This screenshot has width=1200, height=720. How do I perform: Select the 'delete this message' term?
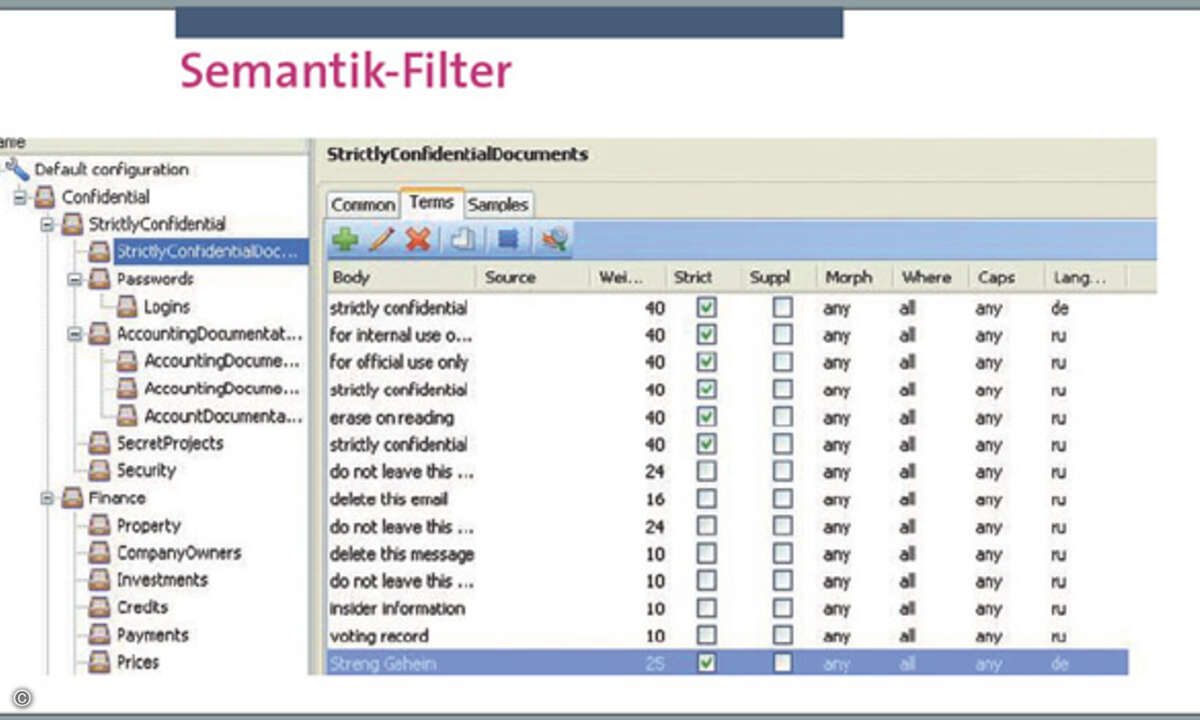click(x=401, y=553)
